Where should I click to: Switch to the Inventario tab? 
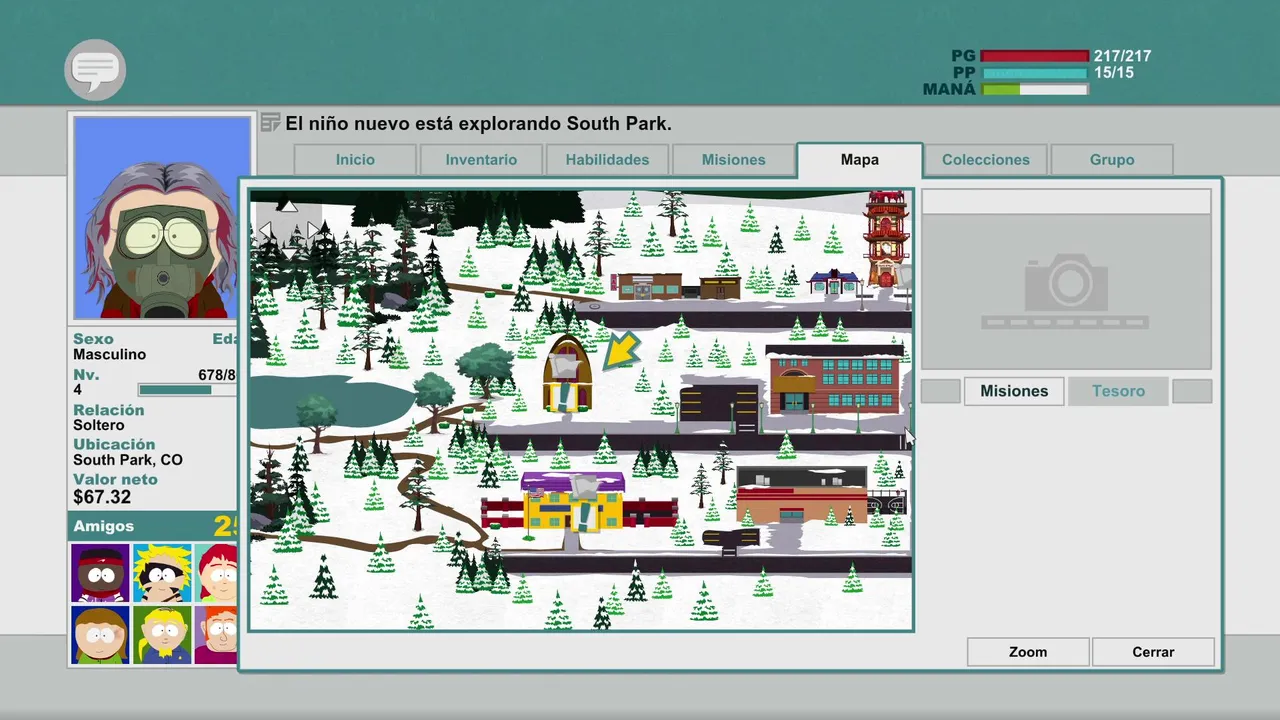pos(481,160)
